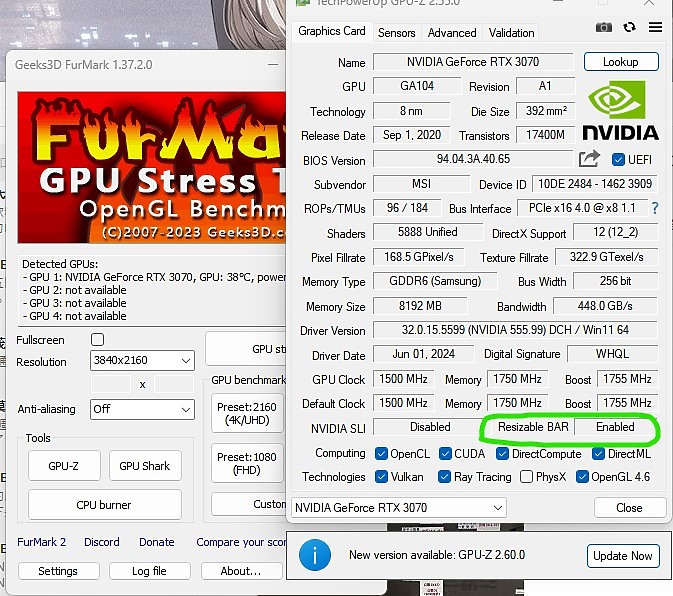Open the FurMark Resolution dropdown
This screenshot has height=596, width=673.
tap(142, 360)
